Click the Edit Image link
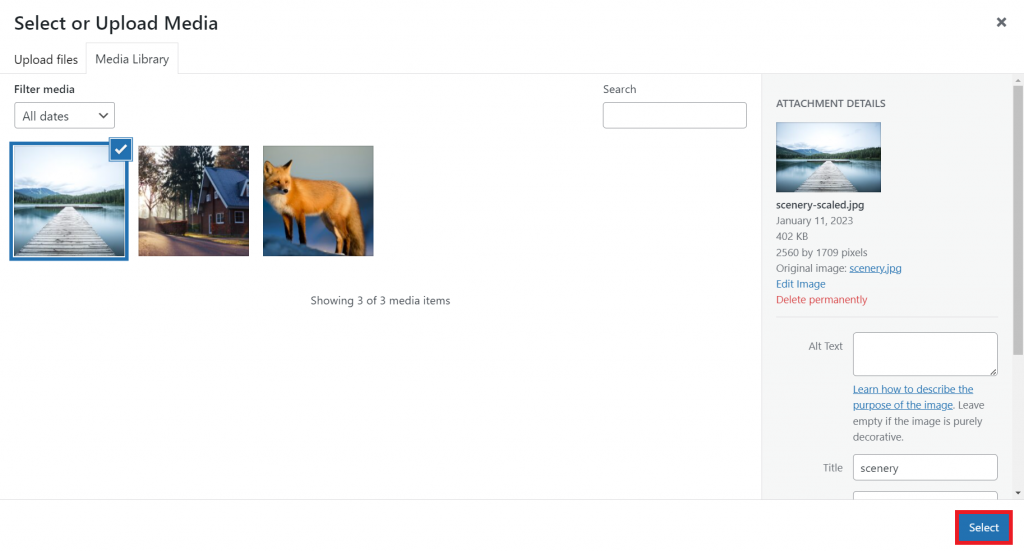1024x551 pixels. click(x=801, y=284)
